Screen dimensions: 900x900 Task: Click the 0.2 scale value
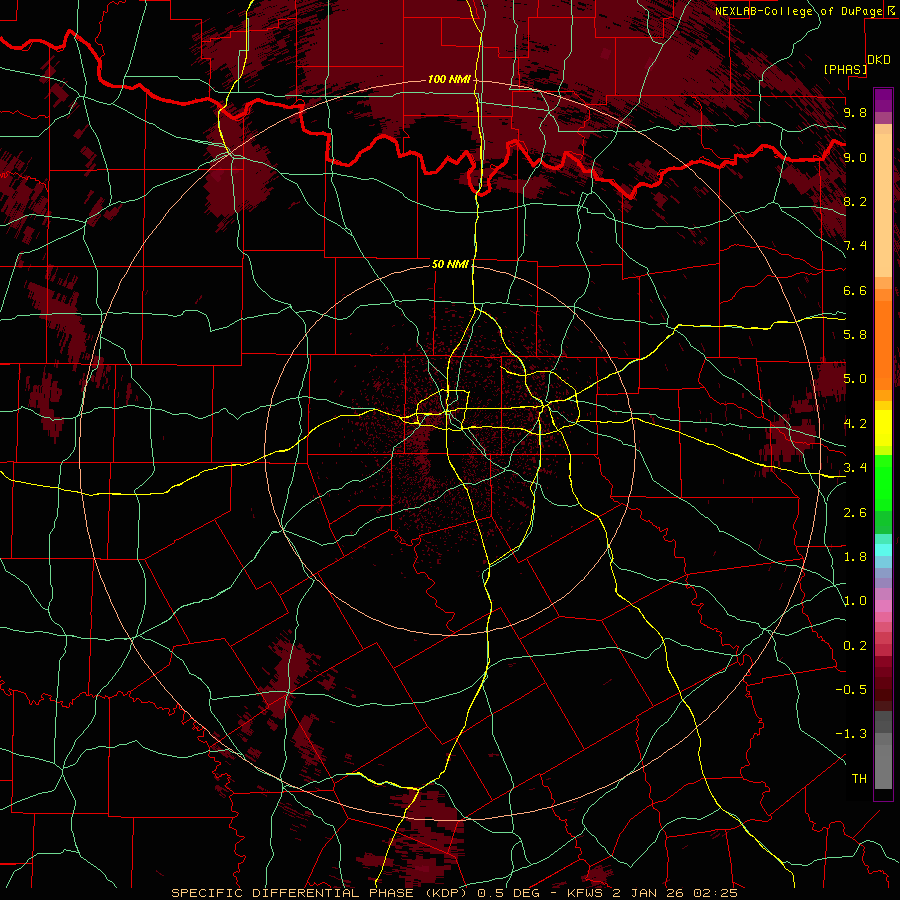855,646
